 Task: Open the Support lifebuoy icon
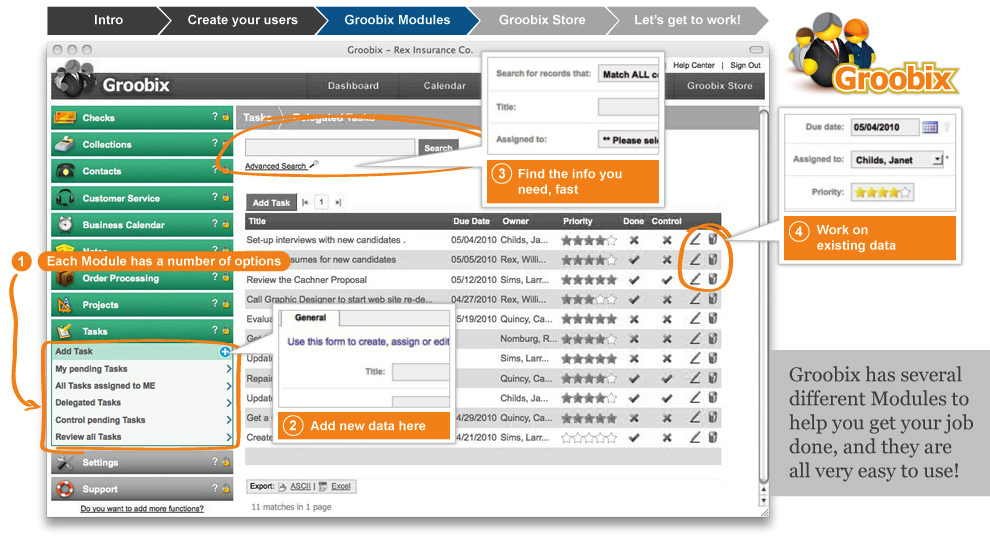pos(66,489)
